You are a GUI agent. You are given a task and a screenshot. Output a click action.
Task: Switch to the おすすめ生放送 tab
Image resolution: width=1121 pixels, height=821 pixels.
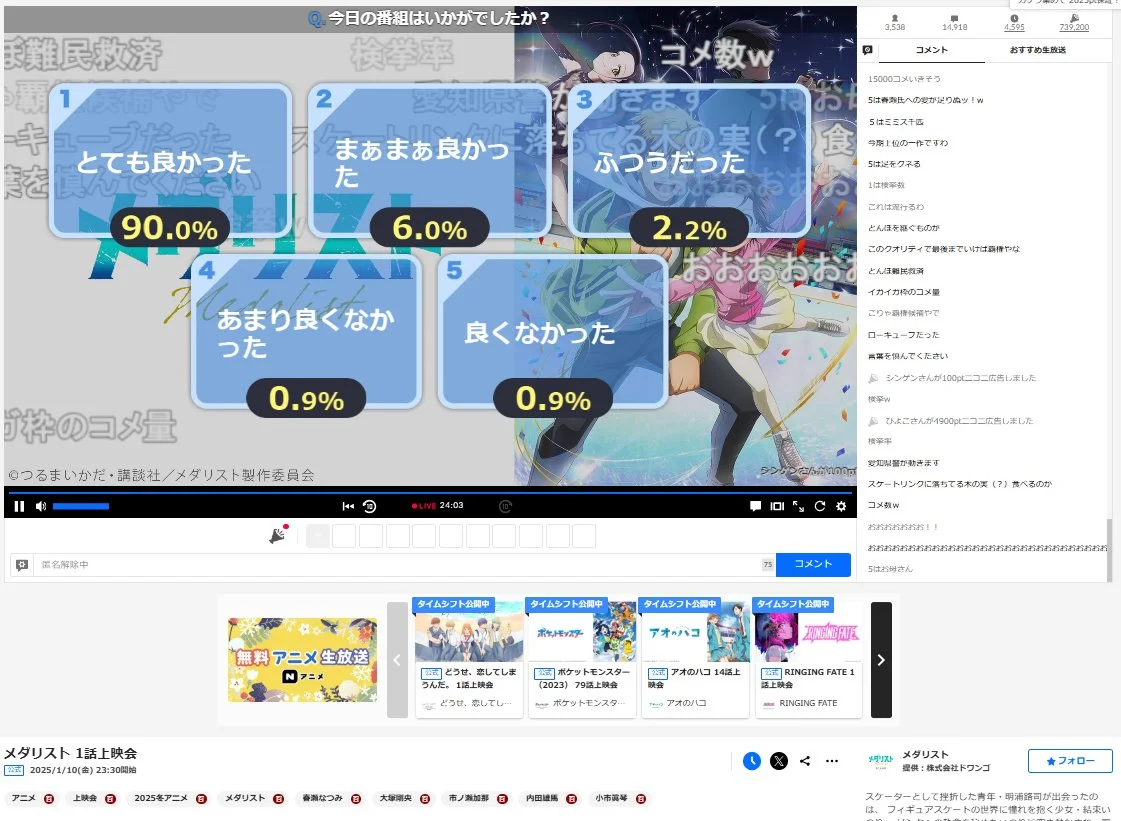click(1037, 50)
